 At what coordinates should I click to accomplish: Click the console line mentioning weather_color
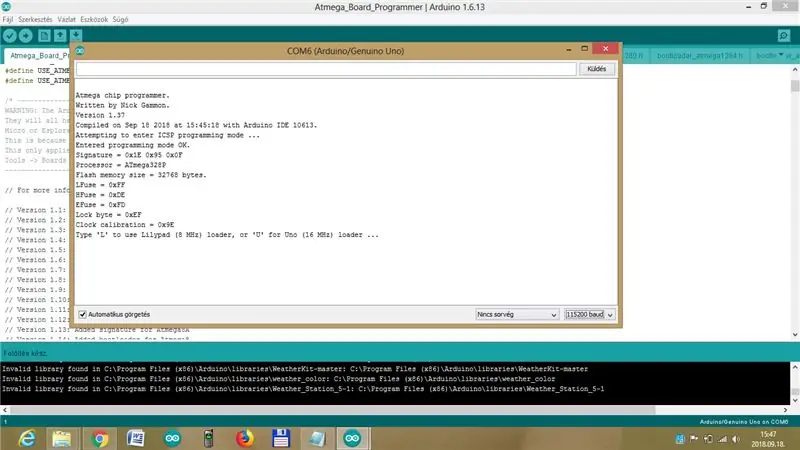tap(279, 379)
